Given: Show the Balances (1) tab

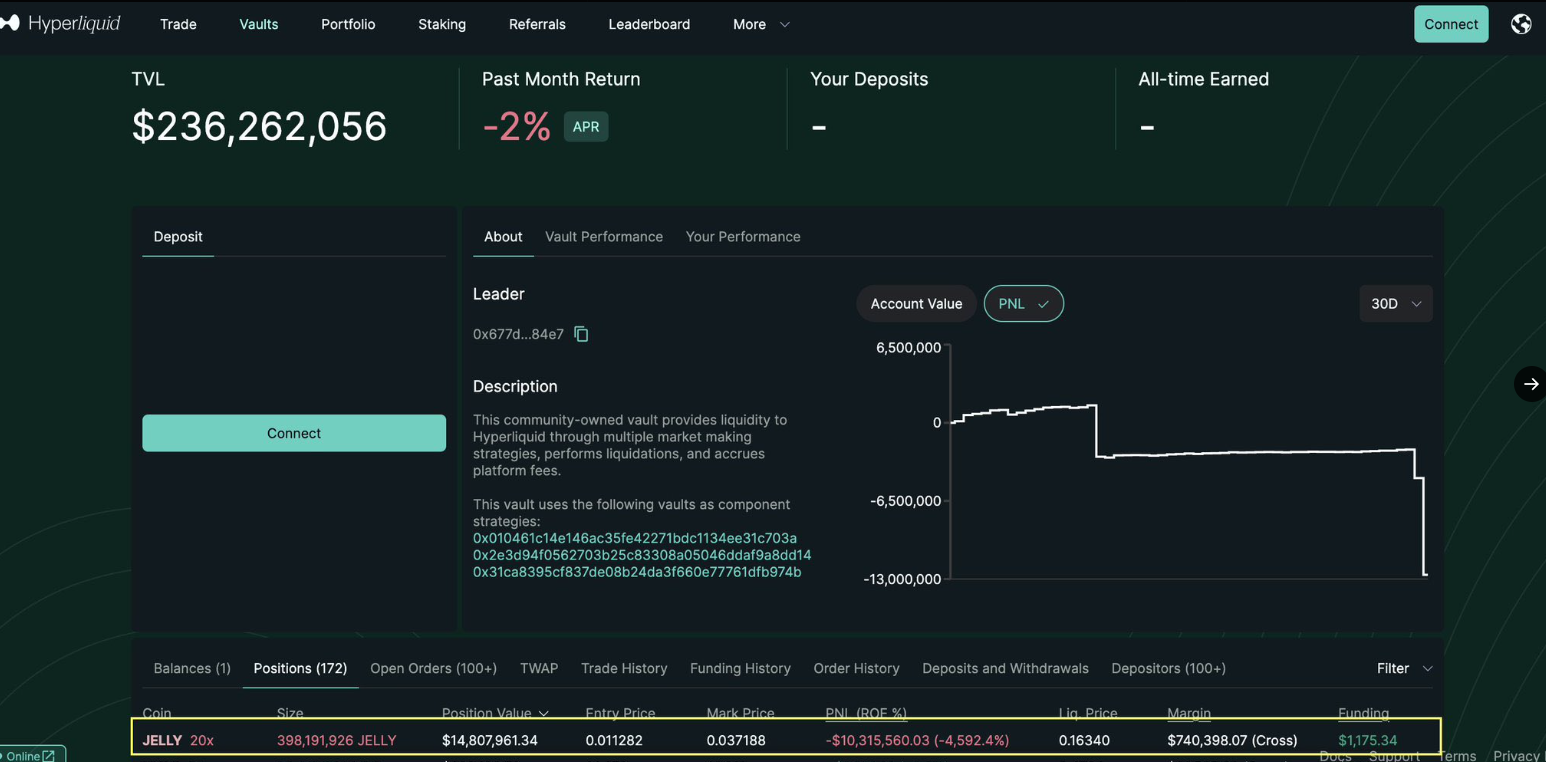Looking at the screenshot, I should [192, 668].
